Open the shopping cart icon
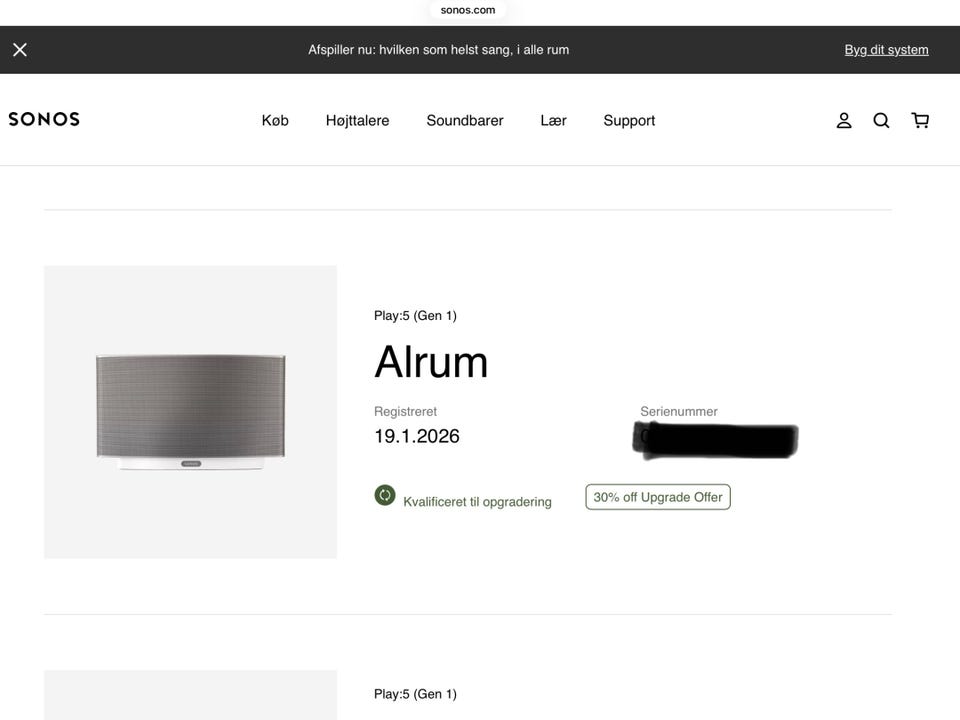 [x=920, y=120]
